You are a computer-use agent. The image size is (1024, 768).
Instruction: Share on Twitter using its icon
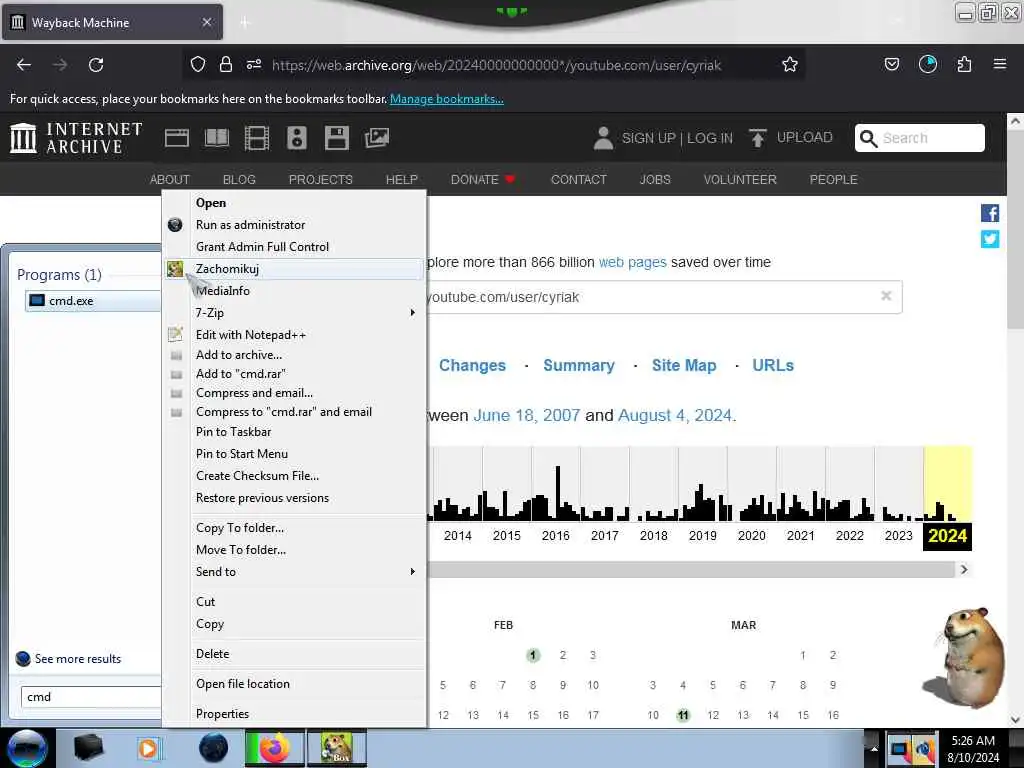pos(990,239)
